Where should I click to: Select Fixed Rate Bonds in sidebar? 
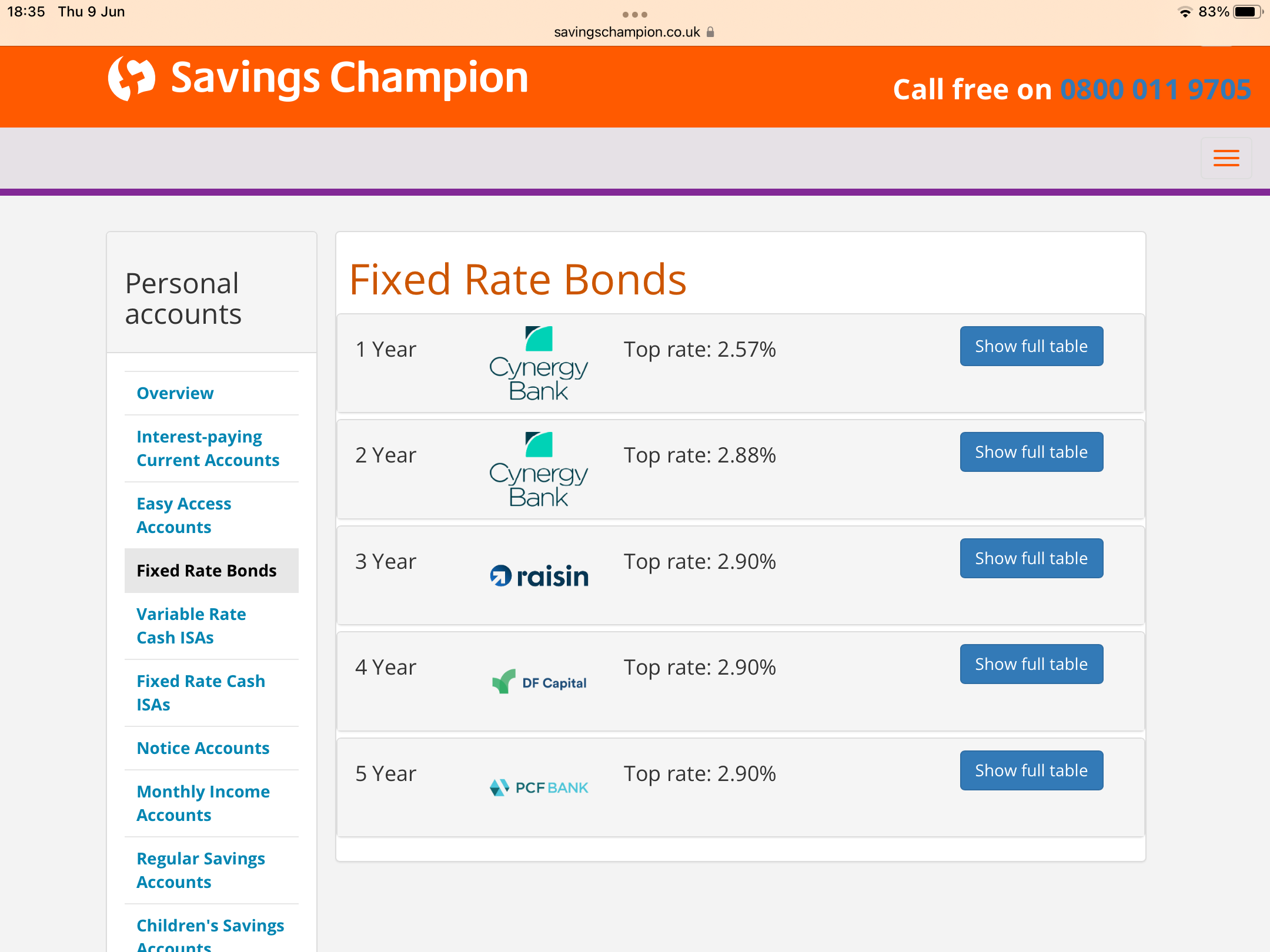click(206, 571)
